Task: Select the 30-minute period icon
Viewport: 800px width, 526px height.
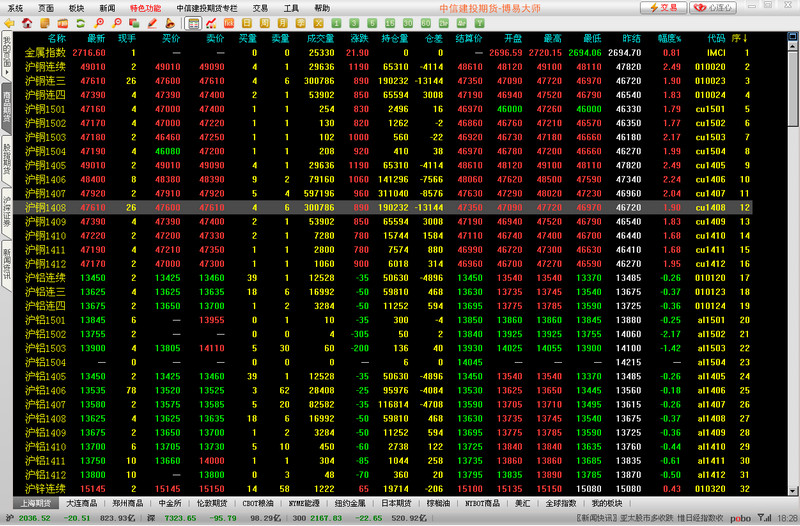Action: click(407, 21)
